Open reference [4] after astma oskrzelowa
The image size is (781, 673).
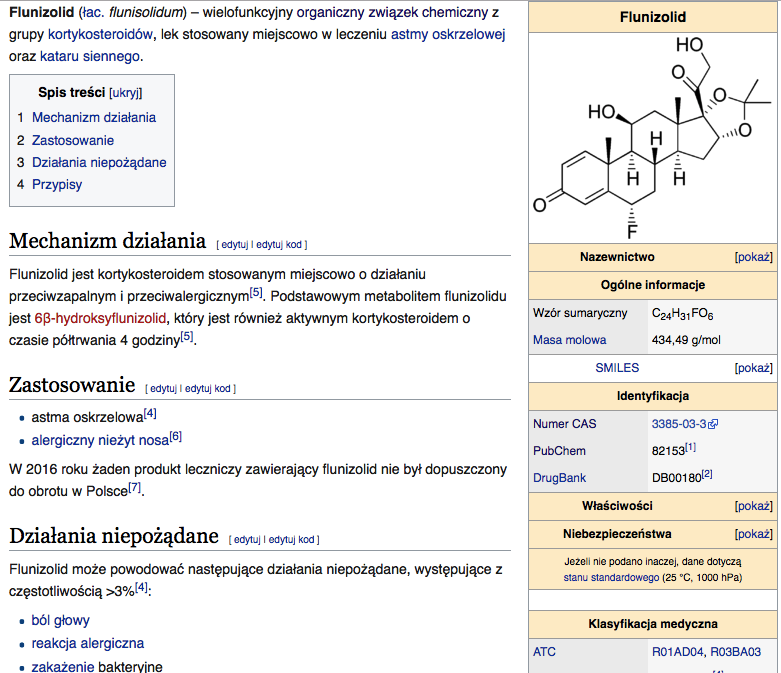point(150,413)
